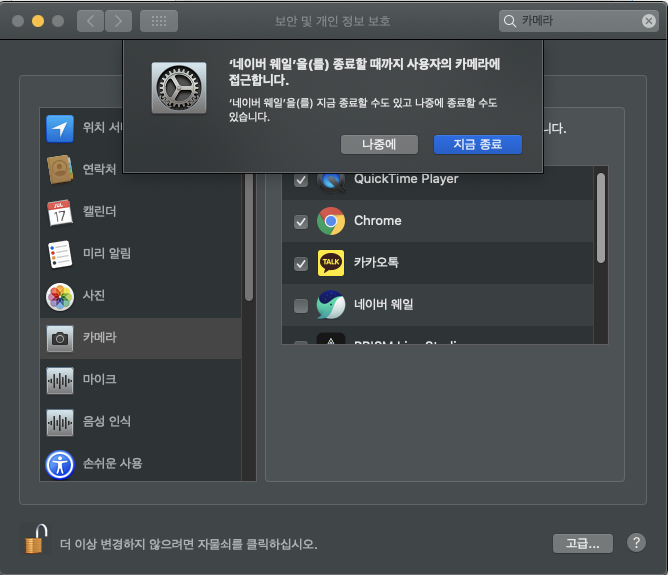This screenshot has width=668, height=575.
Task: Select the 손쉬운 사용 accessibility icon
Action: (x=60, y=465)
